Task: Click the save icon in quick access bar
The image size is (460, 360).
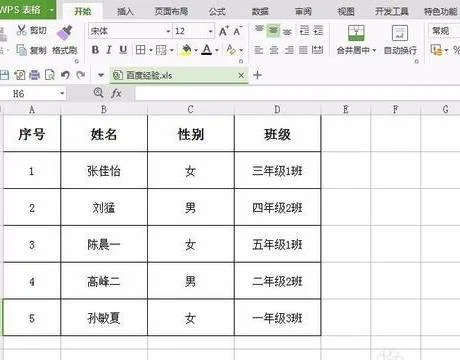Action: [x=4, y=75]
